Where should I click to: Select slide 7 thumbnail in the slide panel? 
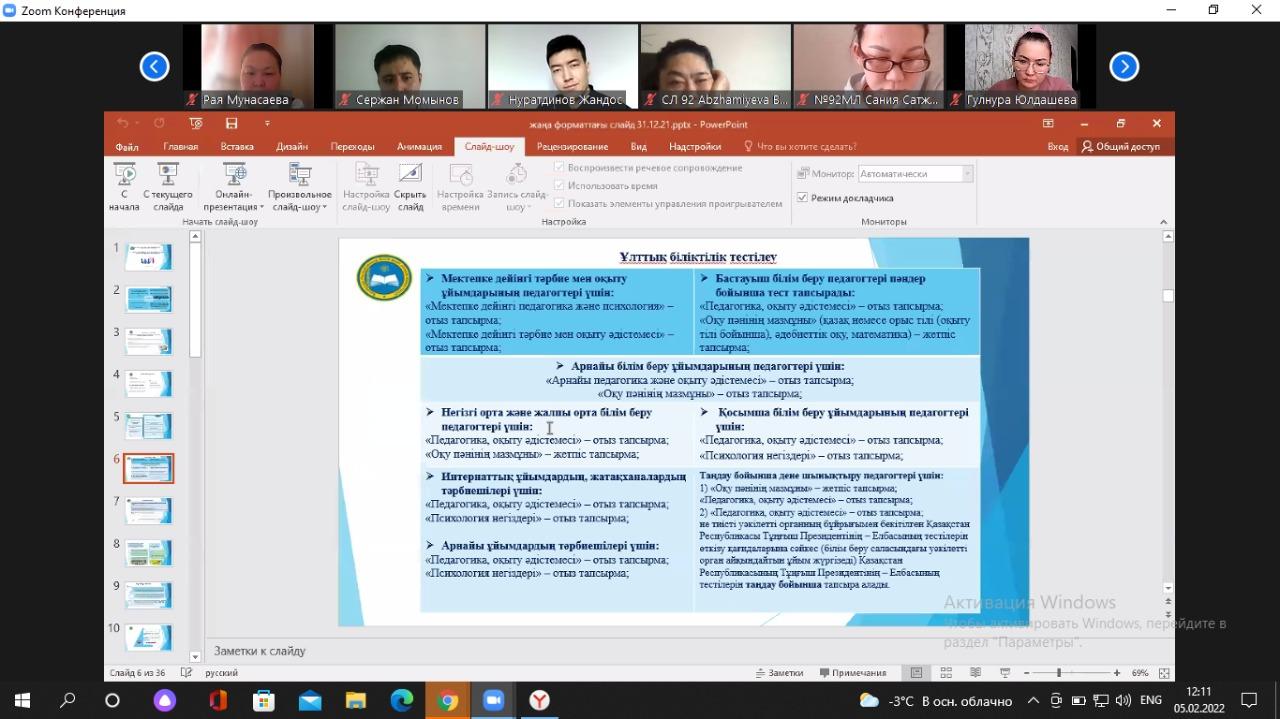click(x=148, y=511)
